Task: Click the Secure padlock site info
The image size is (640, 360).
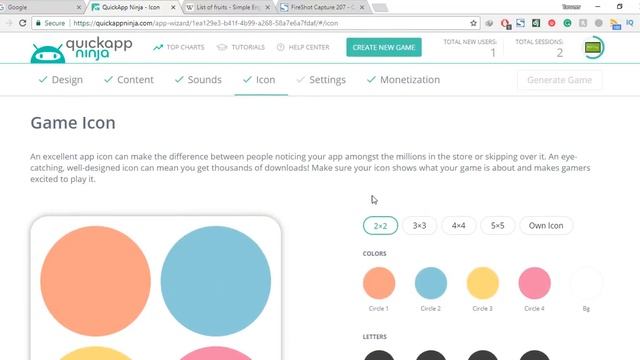Action: tap(50, 23)
